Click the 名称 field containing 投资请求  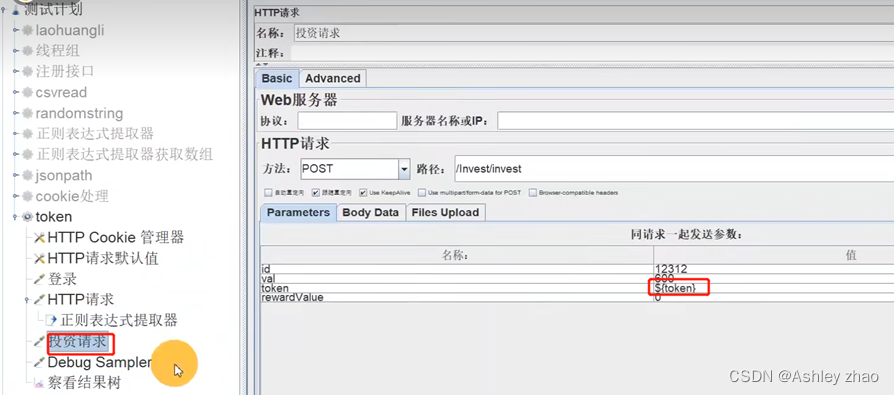(593, 33)
